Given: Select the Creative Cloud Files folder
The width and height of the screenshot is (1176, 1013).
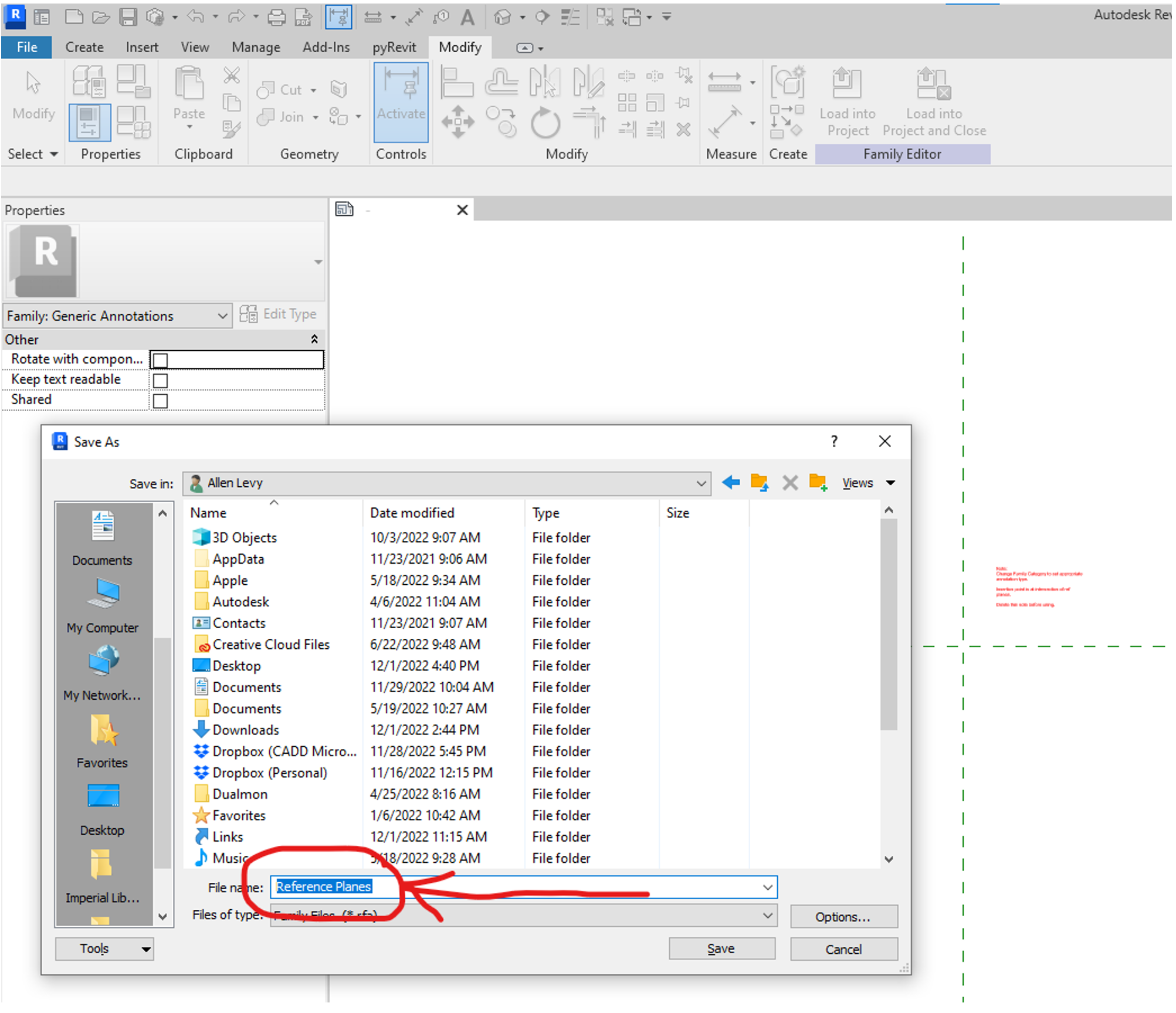Looking at the screenshot, I should tap(271, 645).
